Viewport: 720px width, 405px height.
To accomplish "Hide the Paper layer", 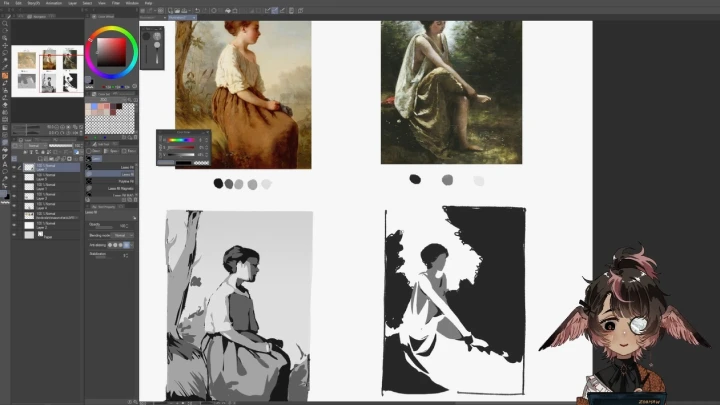I will click(x=14, y=236).
